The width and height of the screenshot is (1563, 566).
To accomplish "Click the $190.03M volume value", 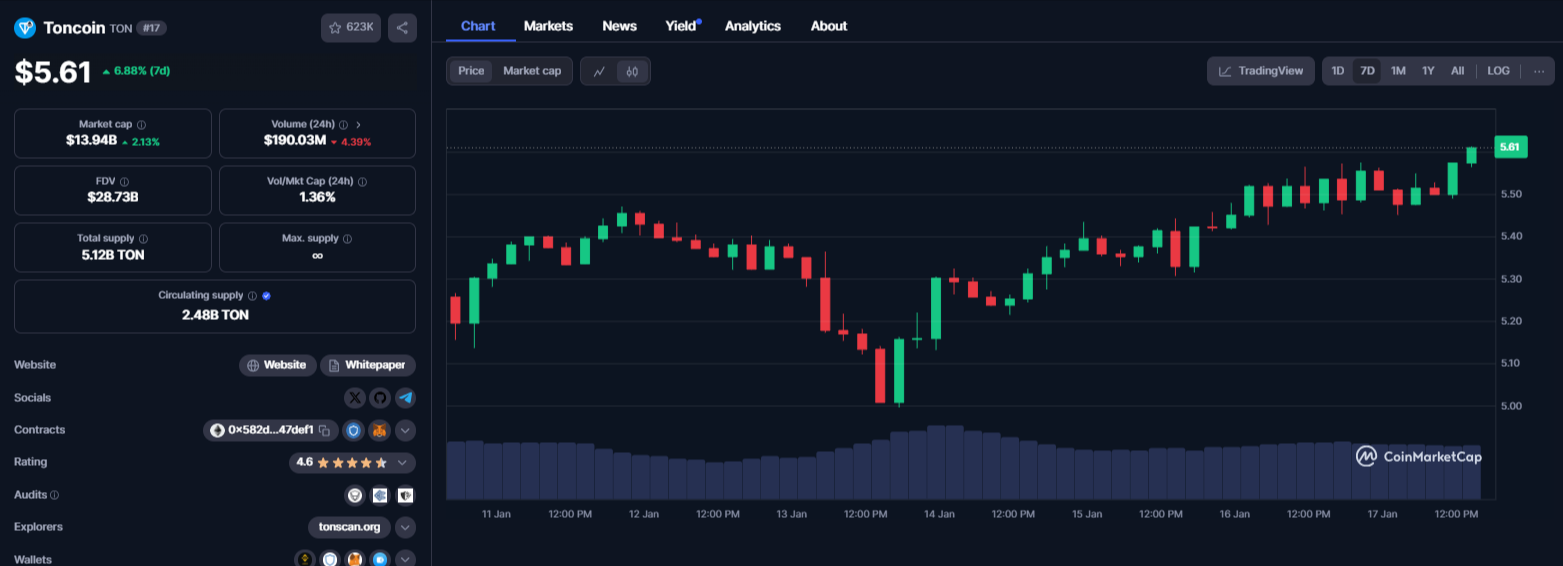I will click(x=295, y=141).
